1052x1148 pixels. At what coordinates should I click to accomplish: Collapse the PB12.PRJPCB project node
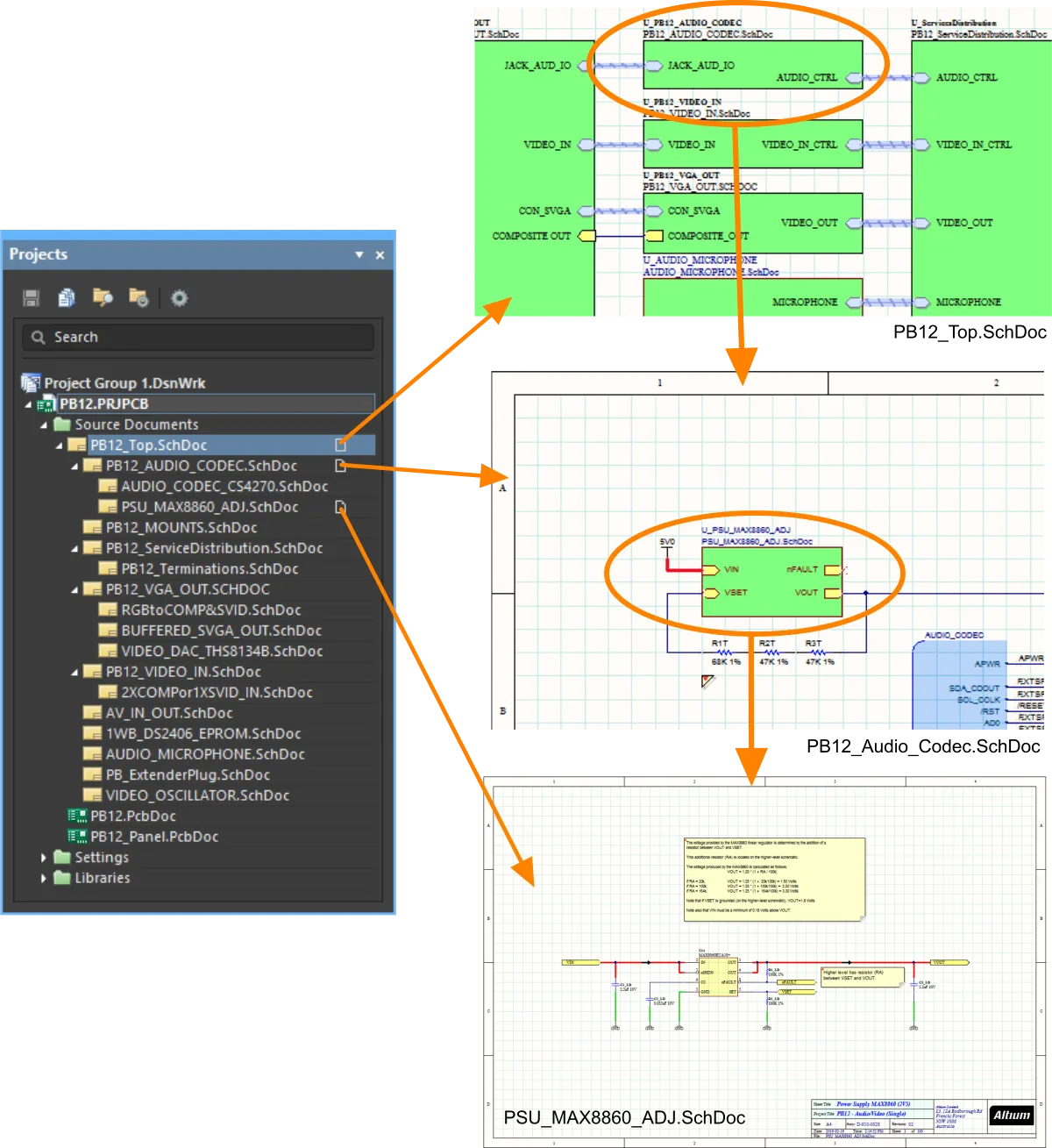click(28, 404)
